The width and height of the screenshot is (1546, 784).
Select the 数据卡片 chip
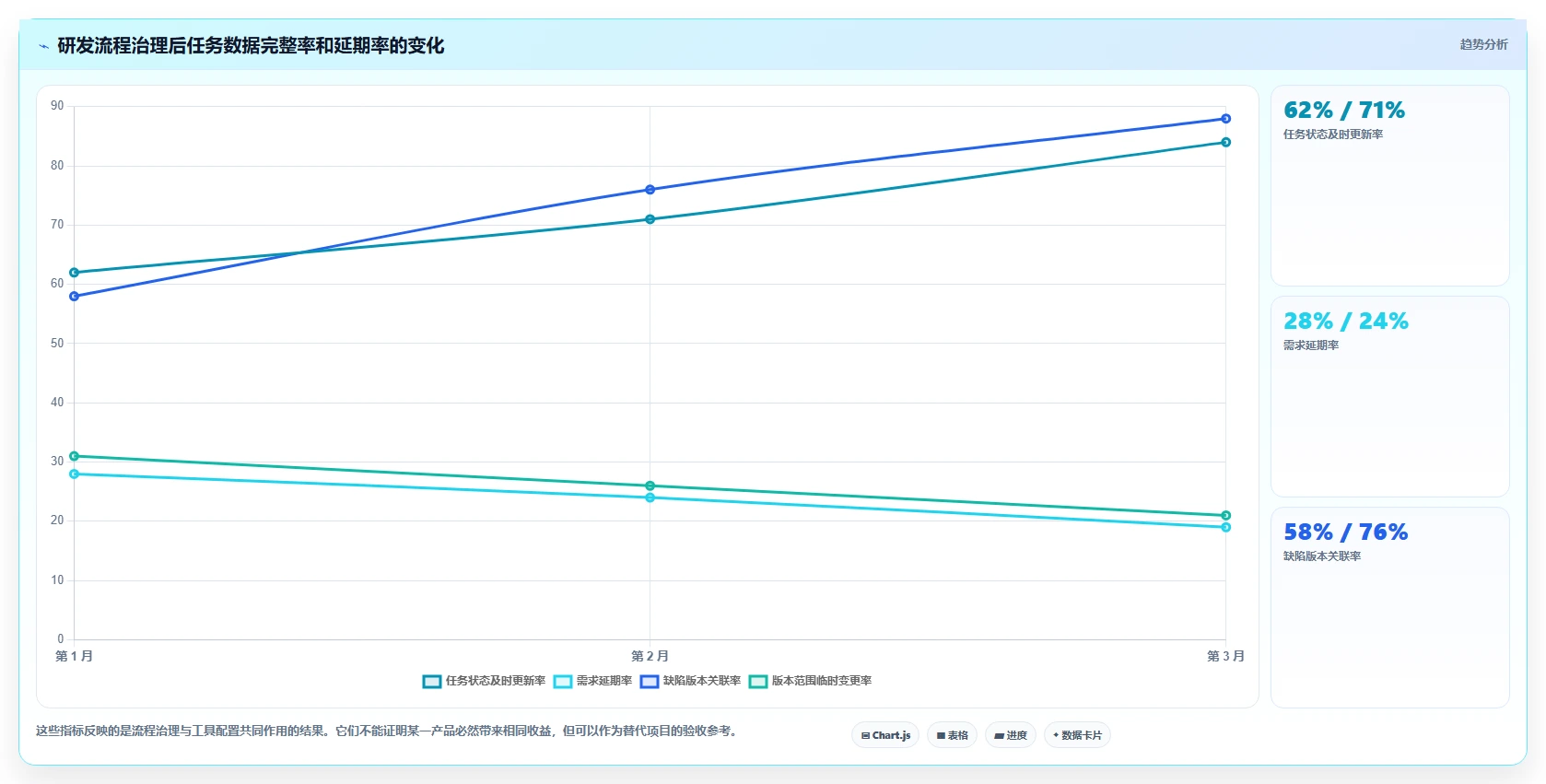[x=1077, y=735]
